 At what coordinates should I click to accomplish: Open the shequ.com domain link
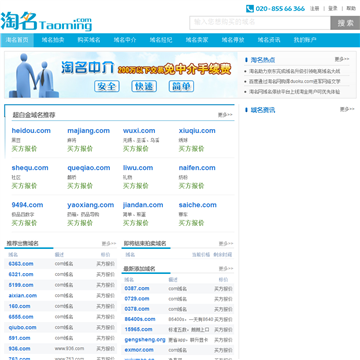[x=30, y=168]
